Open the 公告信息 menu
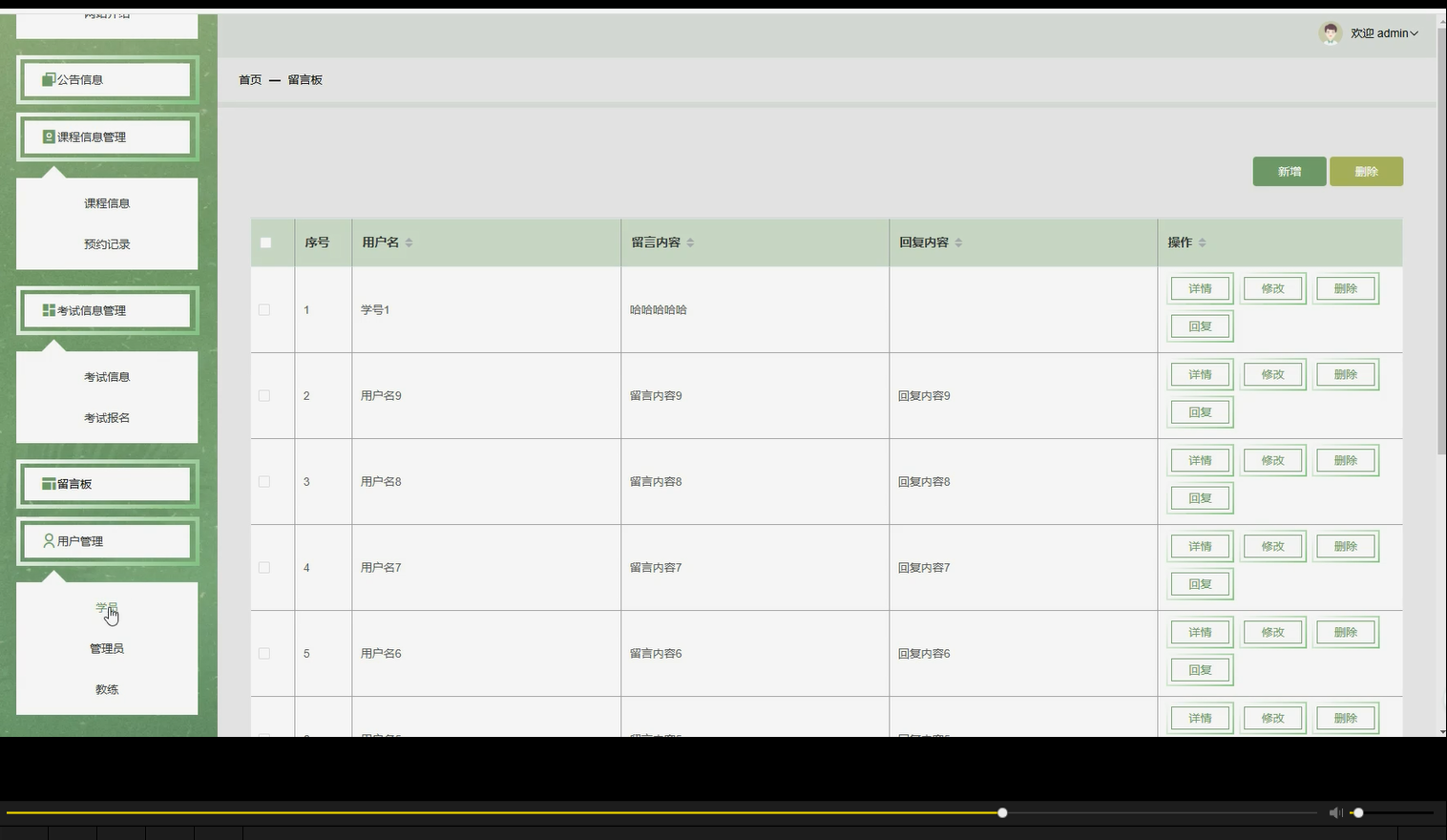This screenshot has height=840, width=1447. click(107, 79)
